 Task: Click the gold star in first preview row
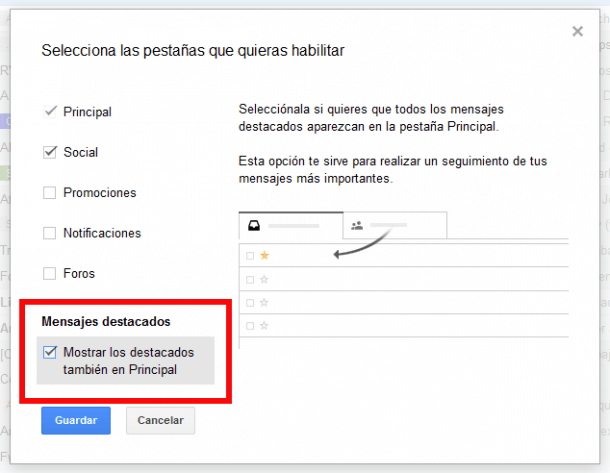(265, 256)
